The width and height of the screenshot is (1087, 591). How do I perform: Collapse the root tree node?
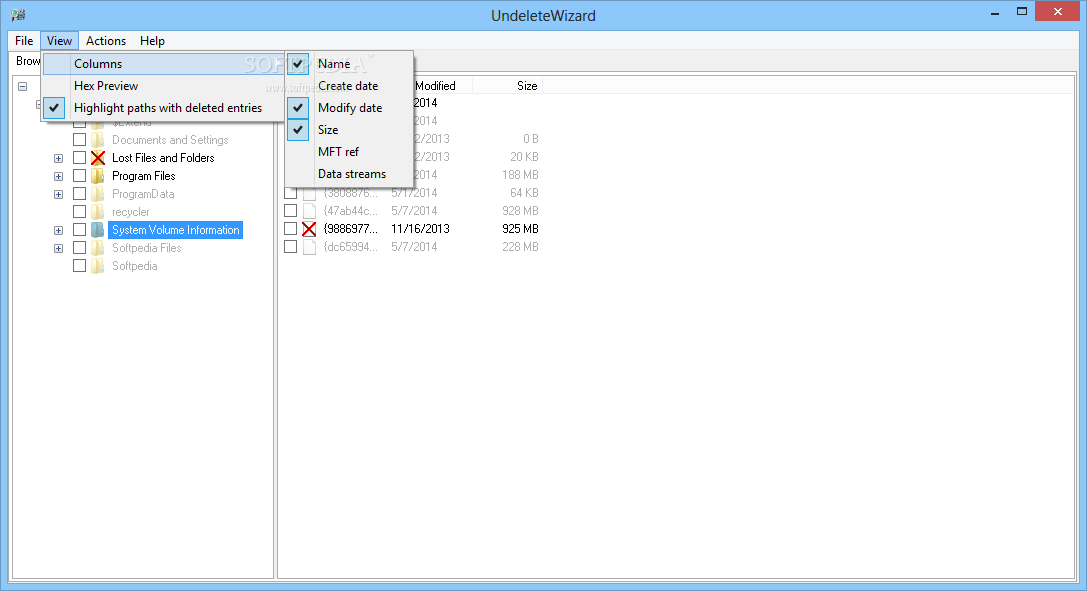click(22, 87)
